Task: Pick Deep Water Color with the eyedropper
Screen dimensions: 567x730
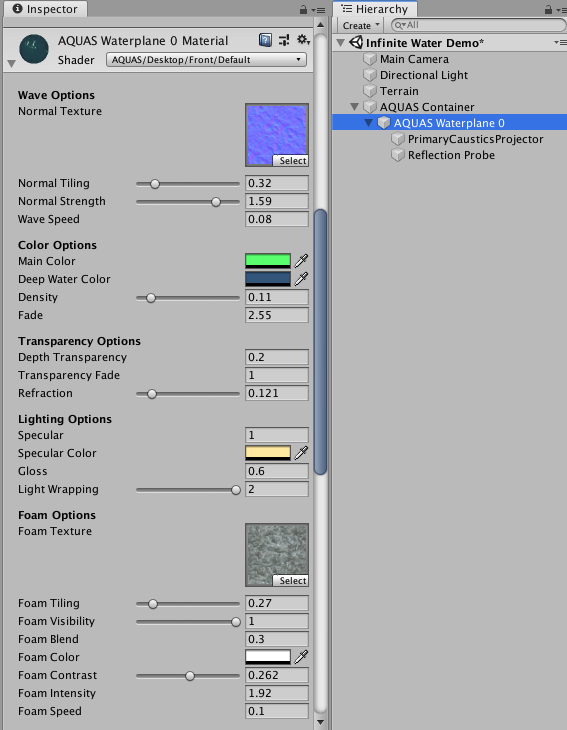Action: 301,279
